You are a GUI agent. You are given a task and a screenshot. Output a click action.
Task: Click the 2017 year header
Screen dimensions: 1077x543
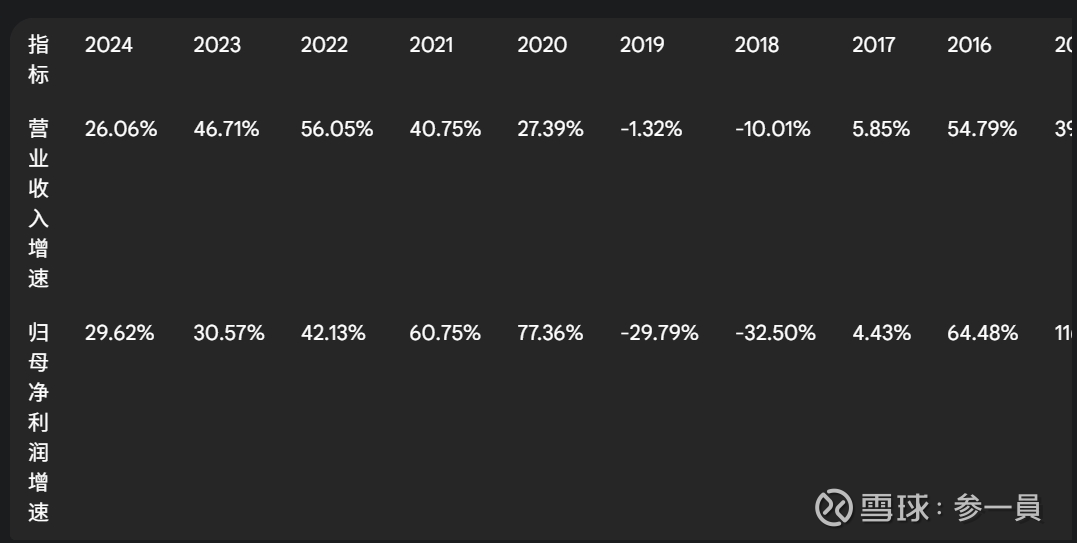874,45
